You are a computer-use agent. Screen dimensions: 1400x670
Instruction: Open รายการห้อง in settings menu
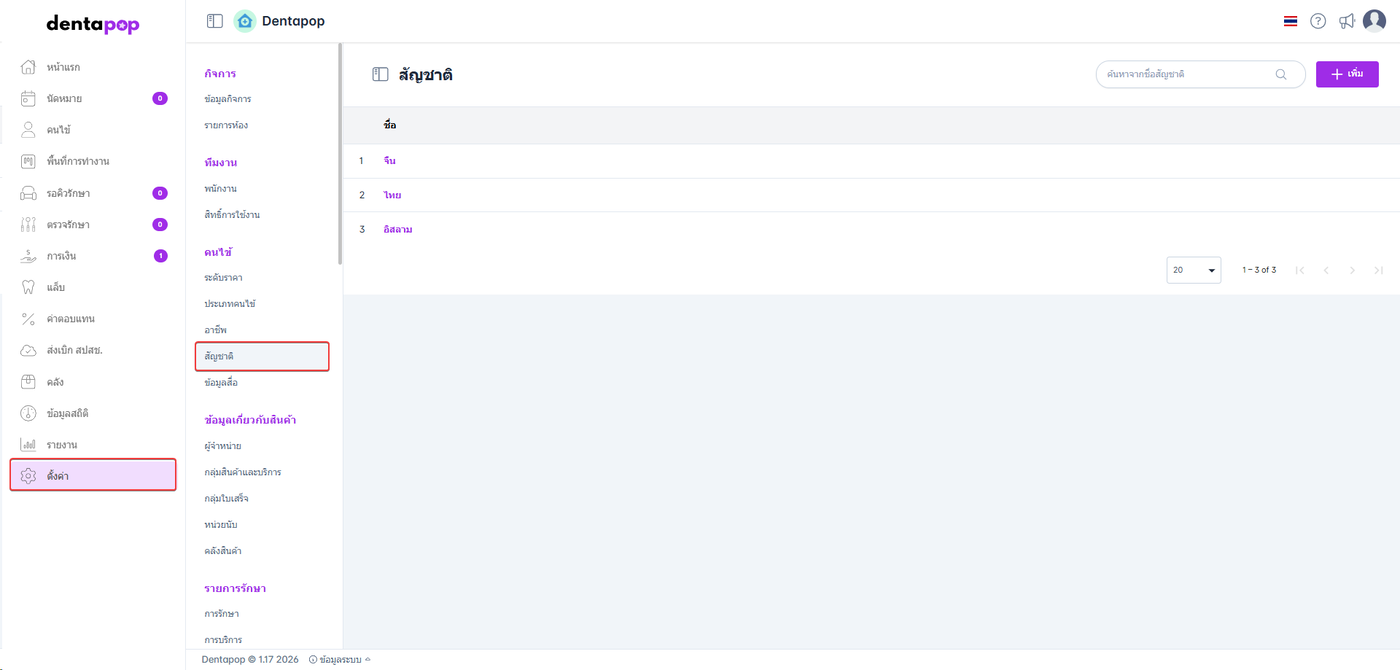[x=226, y=125]
